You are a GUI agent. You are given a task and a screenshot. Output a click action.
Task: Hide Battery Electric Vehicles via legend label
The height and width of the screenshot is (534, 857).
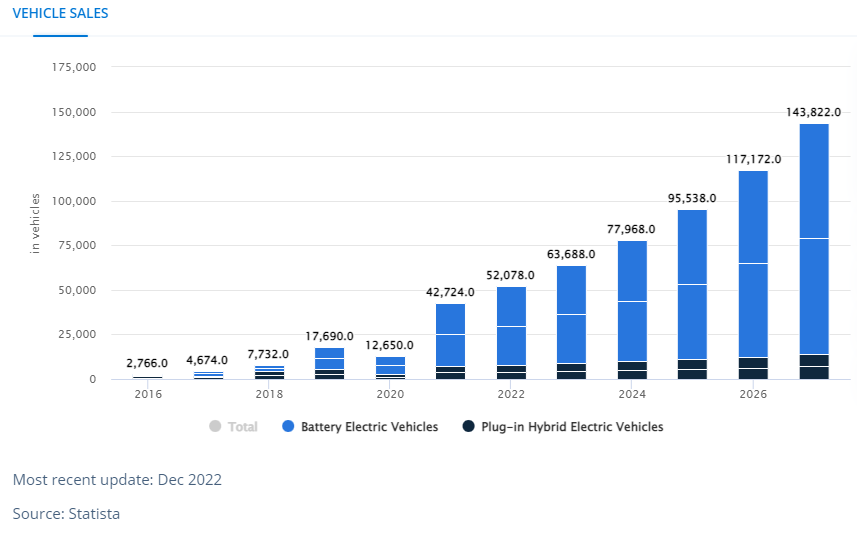point(369,427)
